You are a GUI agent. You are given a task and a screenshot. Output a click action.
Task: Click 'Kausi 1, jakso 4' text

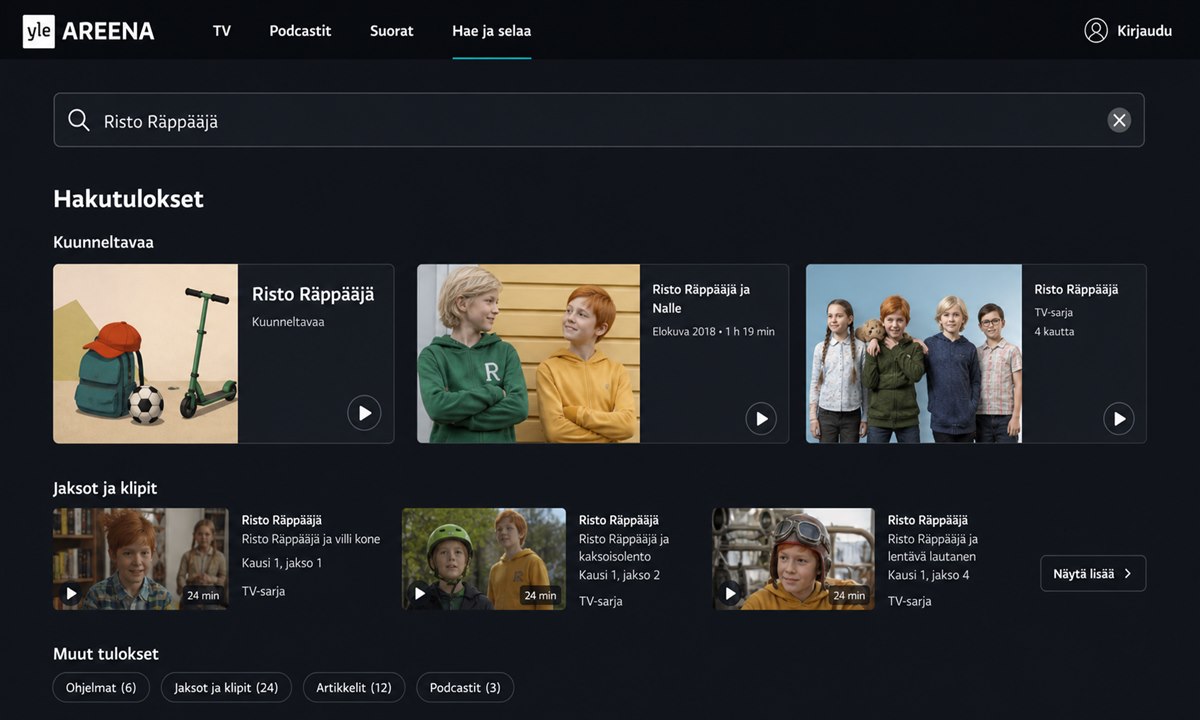coord(928,575)
